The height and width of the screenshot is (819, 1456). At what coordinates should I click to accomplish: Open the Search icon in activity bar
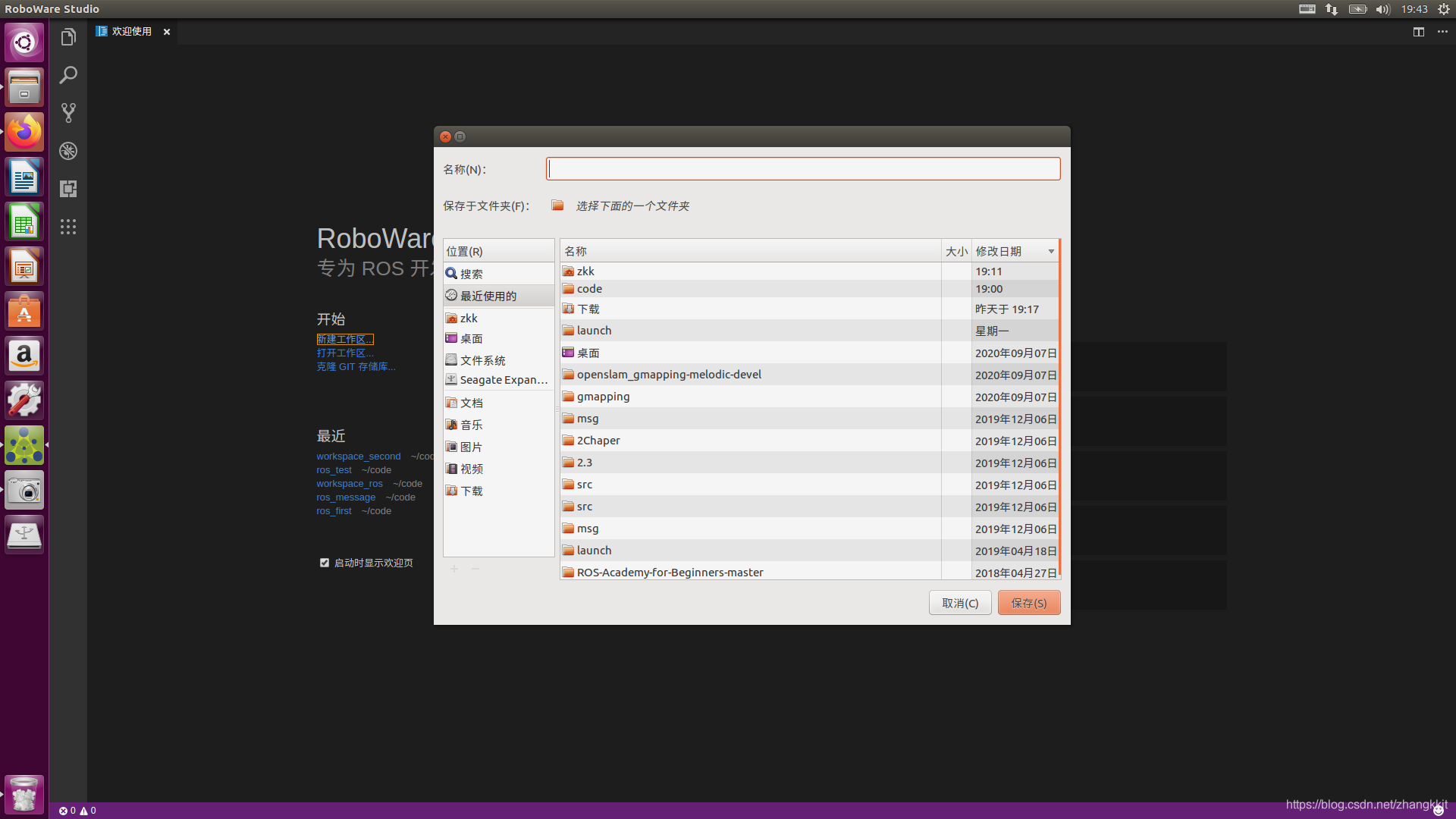pos(68,75)
